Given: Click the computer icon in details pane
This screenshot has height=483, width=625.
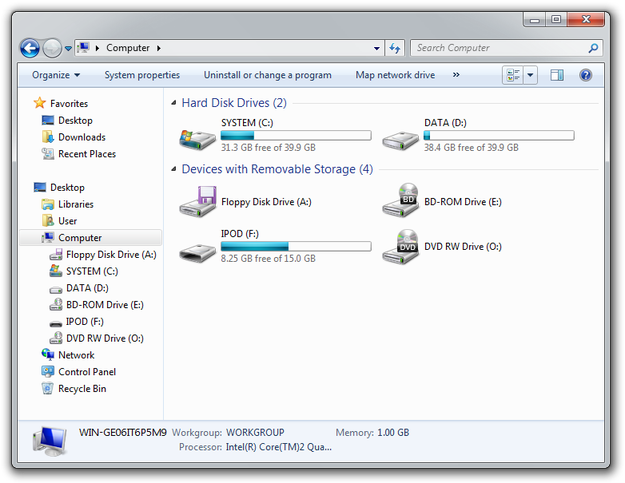Looking at the screenshot, I should coord(50,441).
